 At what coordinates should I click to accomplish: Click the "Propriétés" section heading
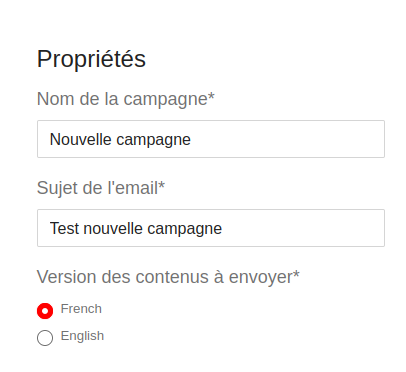pos(91,59)
